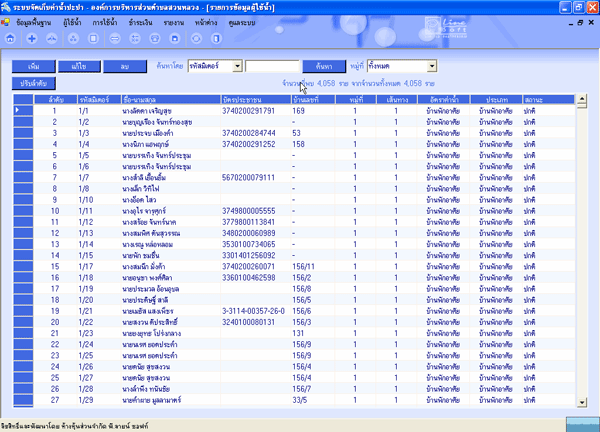Image resolution: width=600 pixels, height=432 pixels.
Task: Click the app icon left of the menu bar
Action: 8,20
